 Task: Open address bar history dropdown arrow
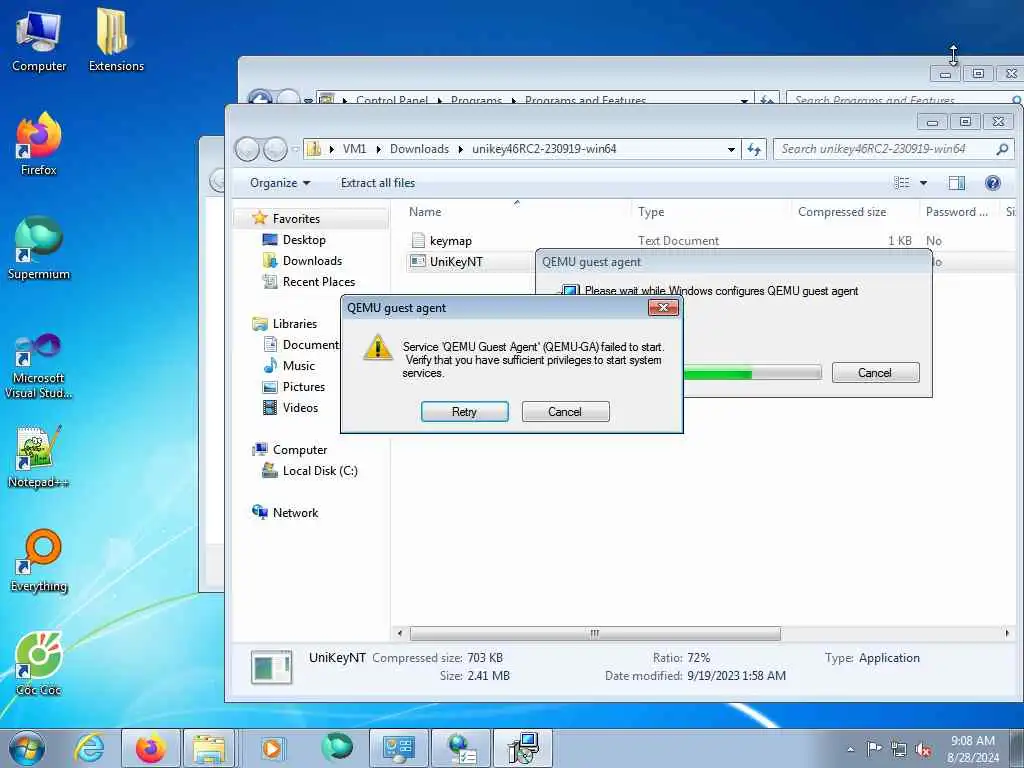pyautogui.click(x=731, y=149)
